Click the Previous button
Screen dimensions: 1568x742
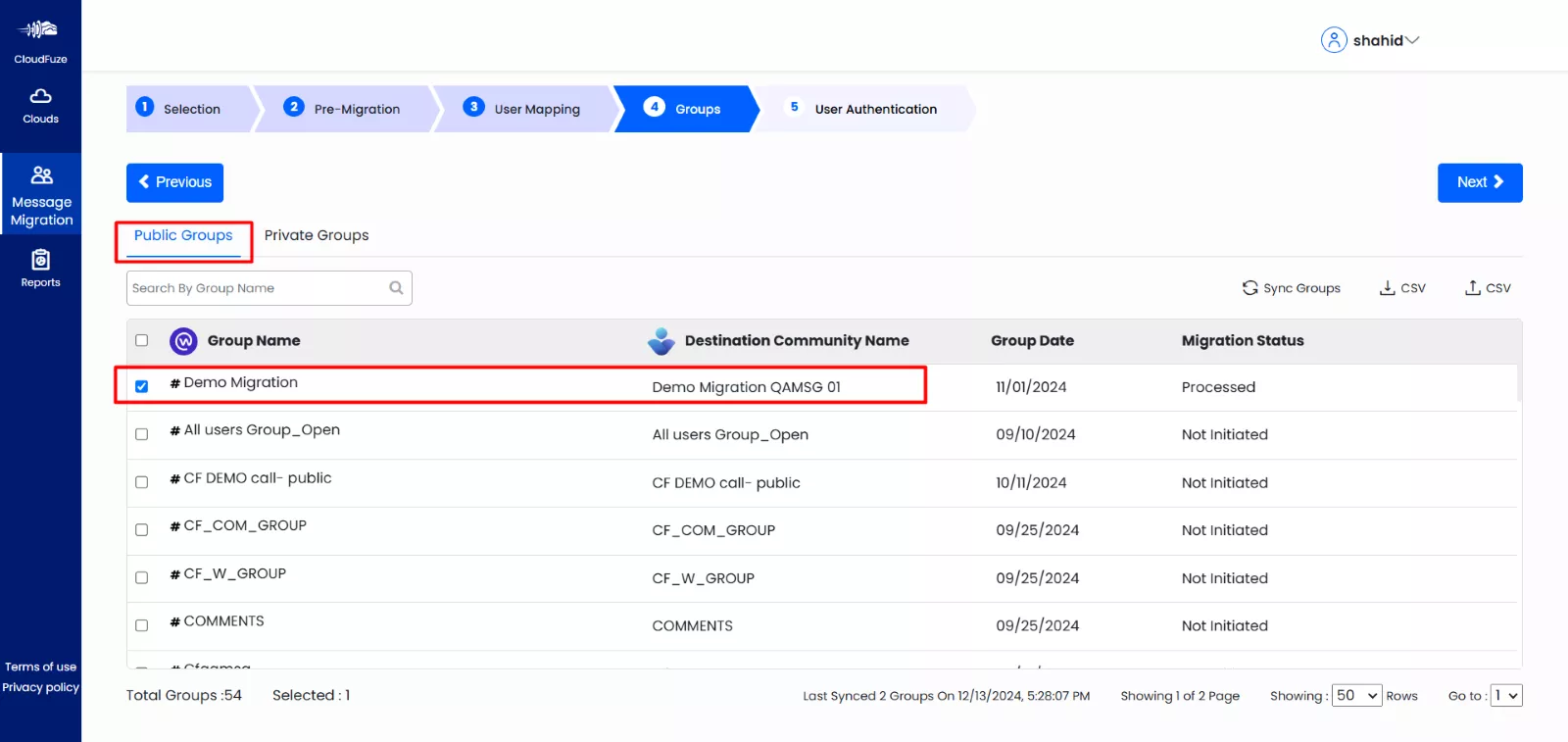[x=174, y=182]
